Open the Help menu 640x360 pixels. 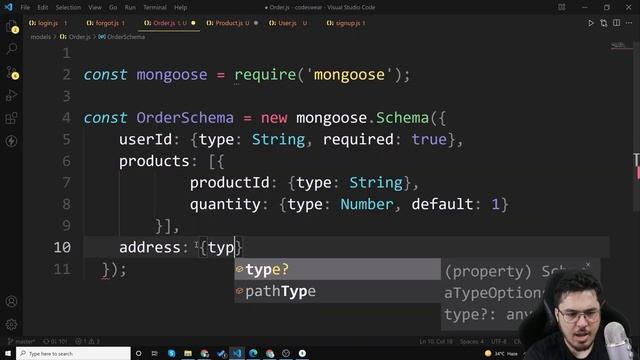[x=180, y=7]
